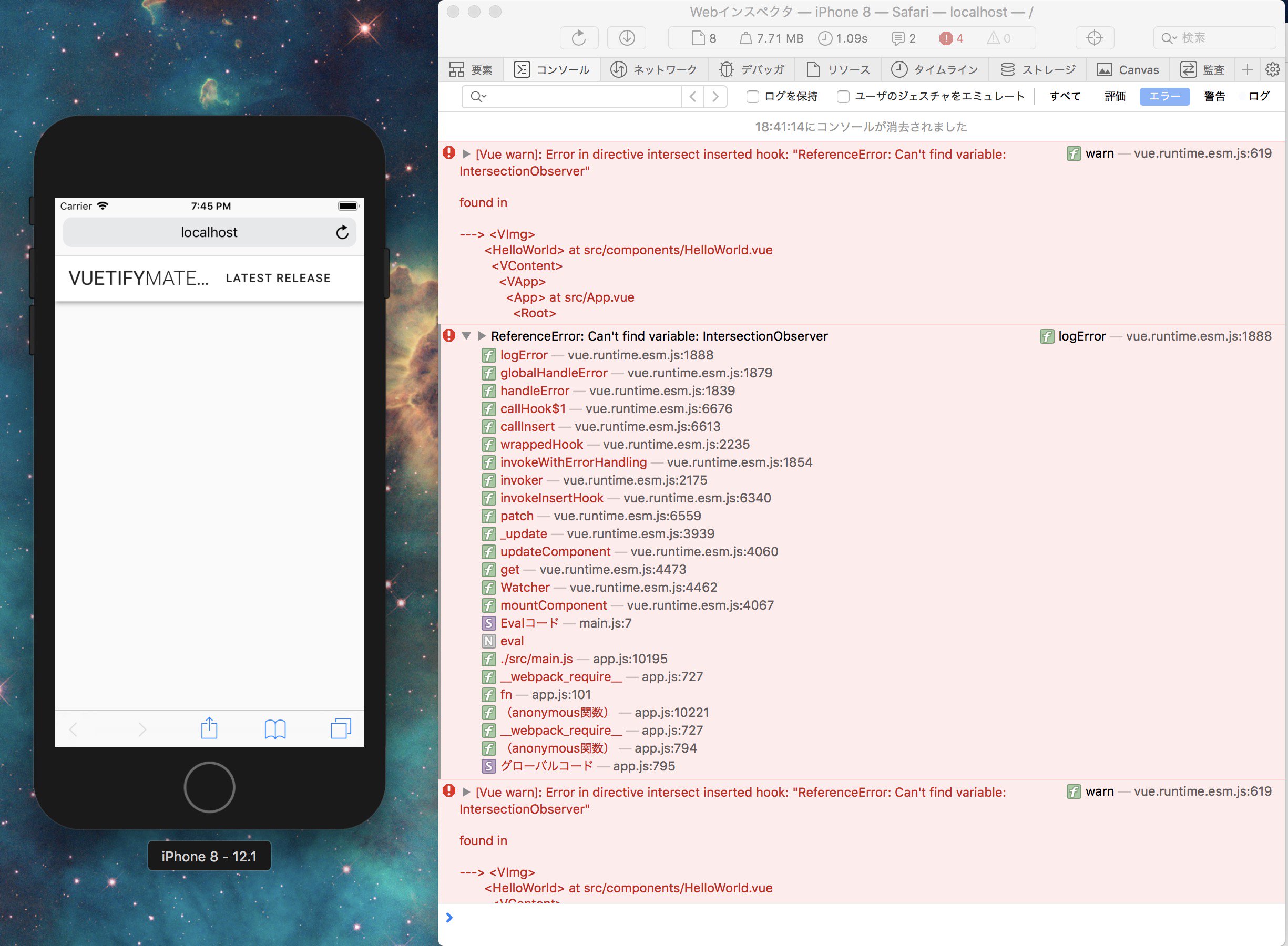Switch to the ネットワーク tab
This screenshot has height=946, width=1288.
654,70
